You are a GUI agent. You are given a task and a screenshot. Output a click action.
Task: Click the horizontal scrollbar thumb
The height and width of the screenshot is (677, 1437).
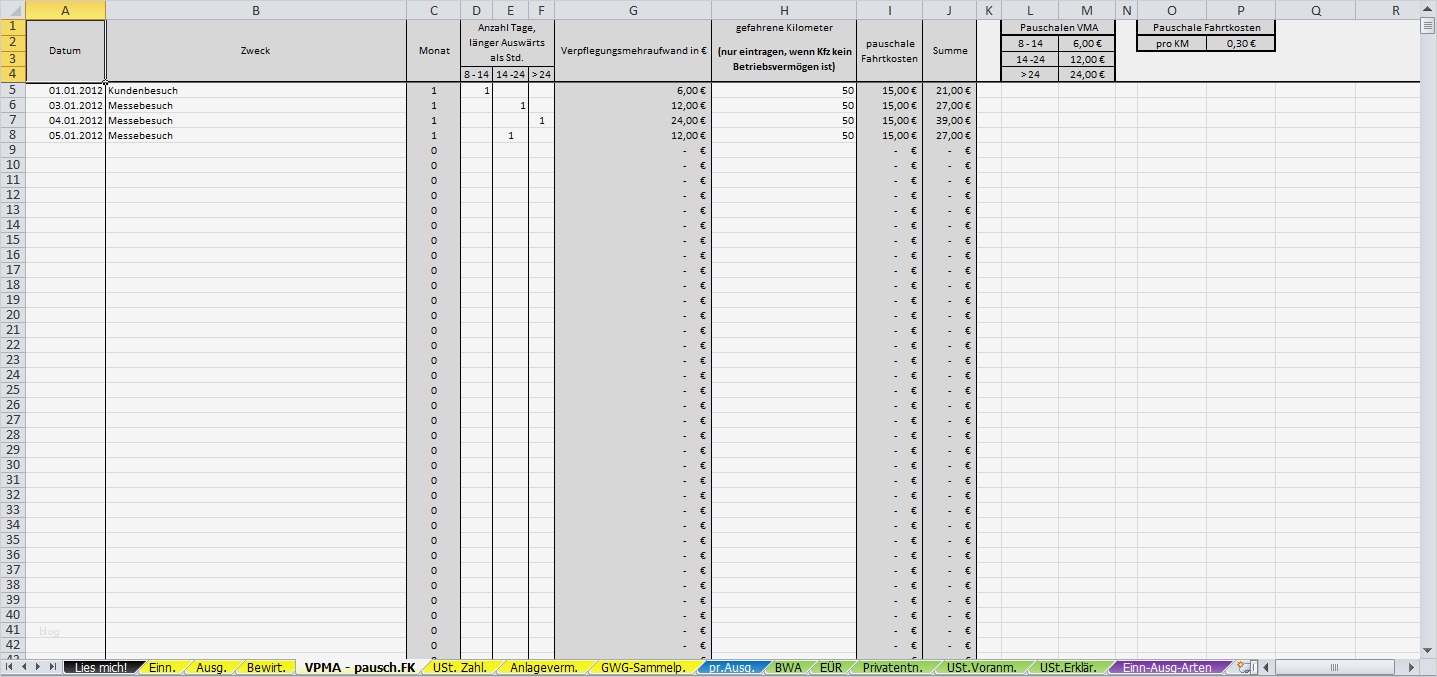[1335, 666]
